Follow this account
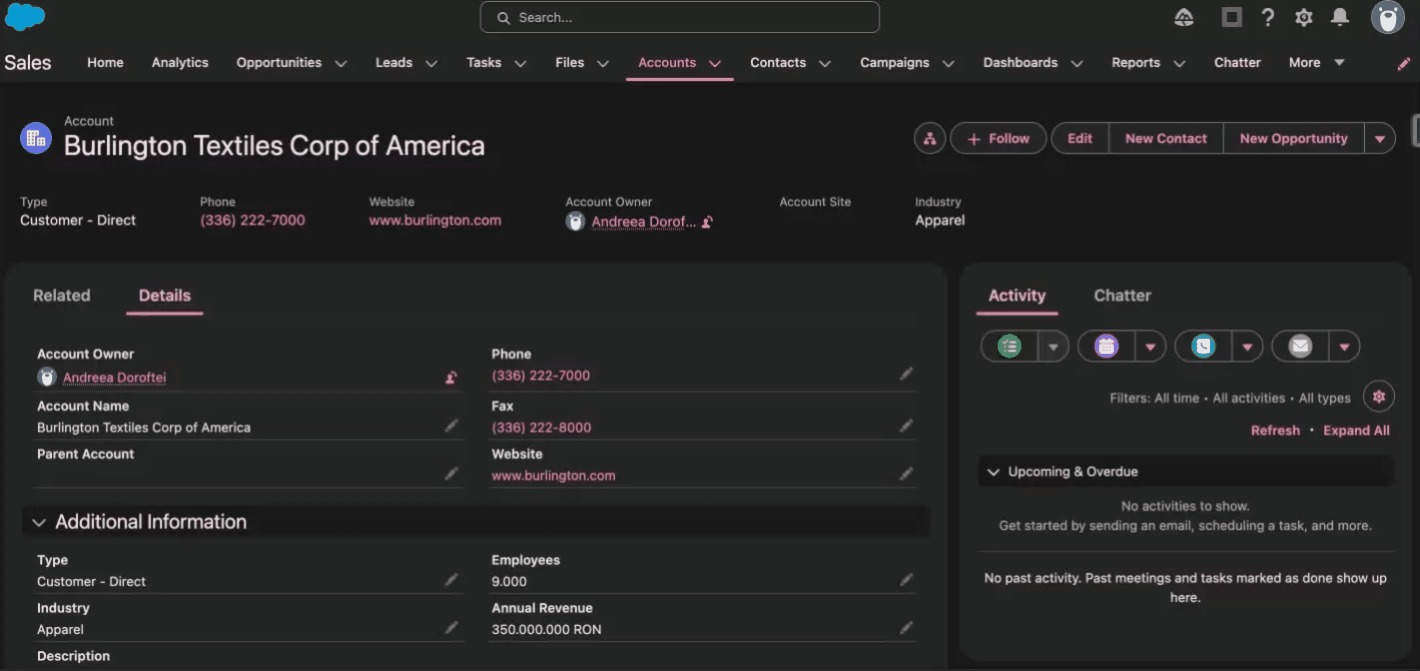The height and width of the screenshot is (671, 1420). tap(997, 138)
